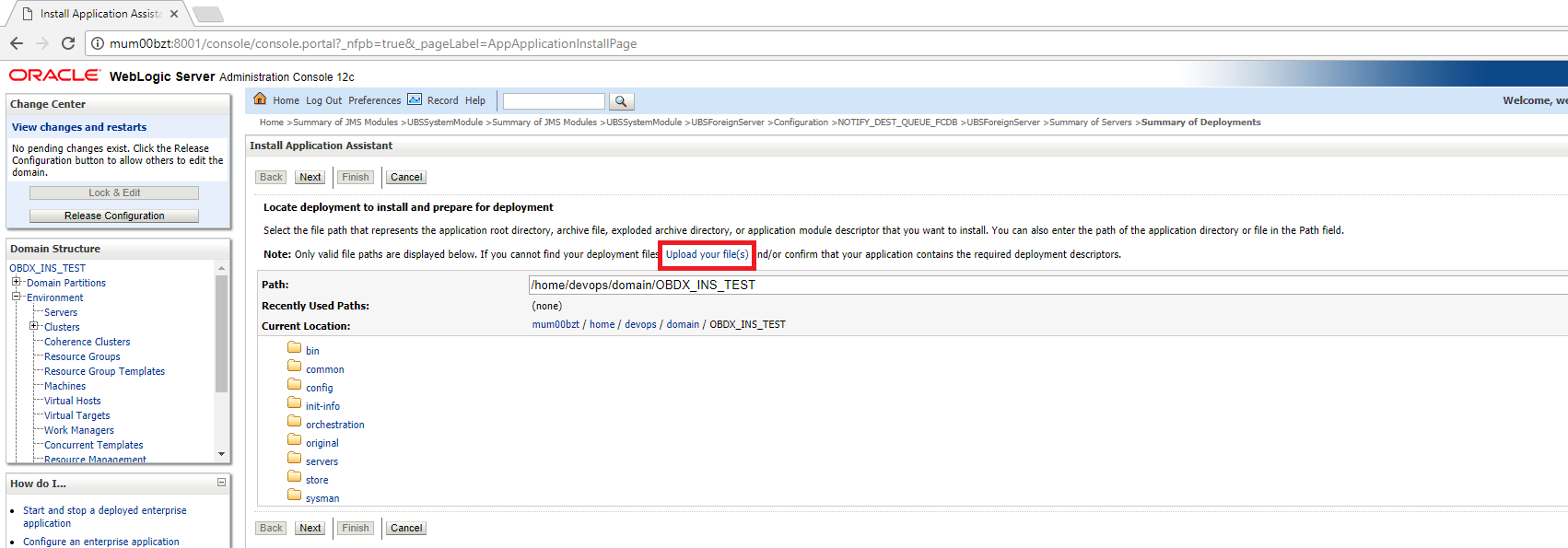Open Start and stop deployed application help link
This screenshot has width=1568, height=548.
coord(105,517)
